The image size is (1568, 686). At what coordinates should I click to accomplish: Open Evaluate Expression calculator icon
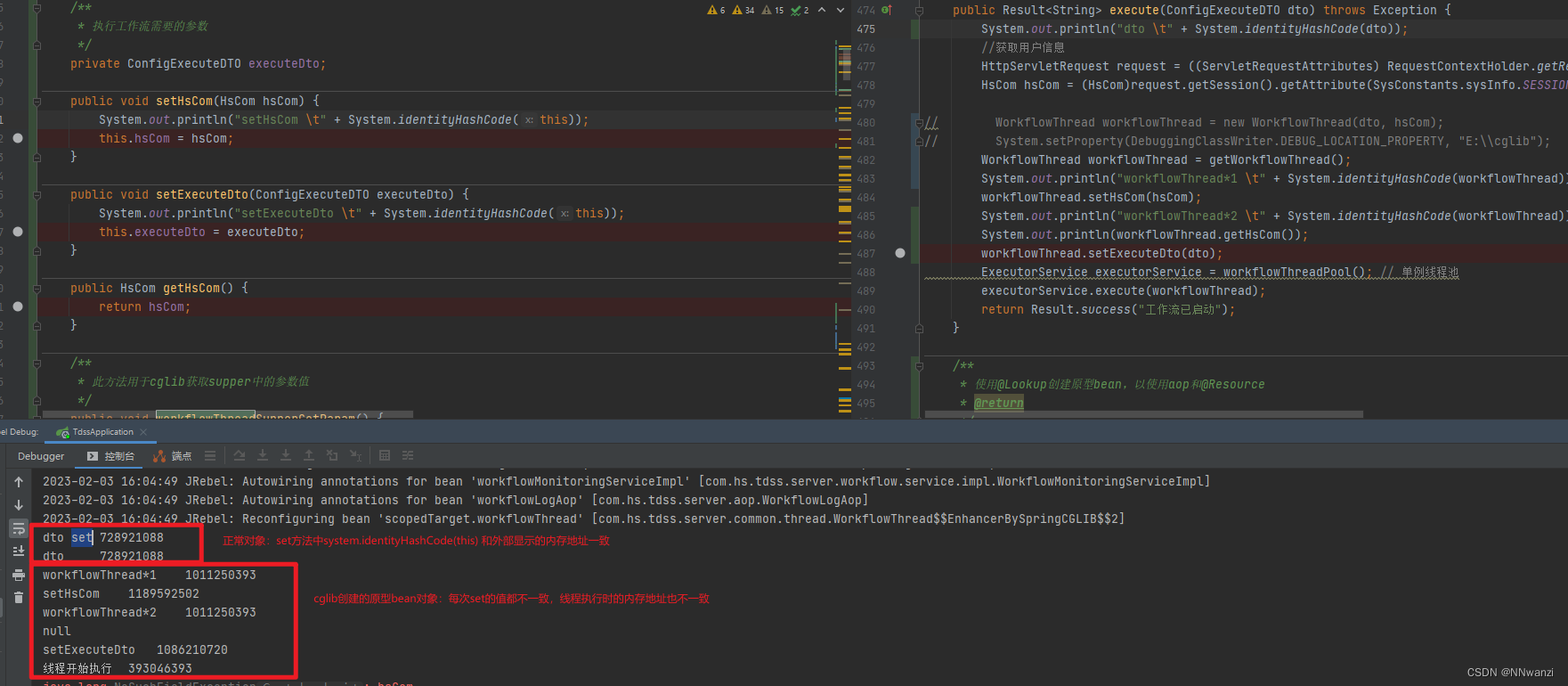(x=385, y=455)
